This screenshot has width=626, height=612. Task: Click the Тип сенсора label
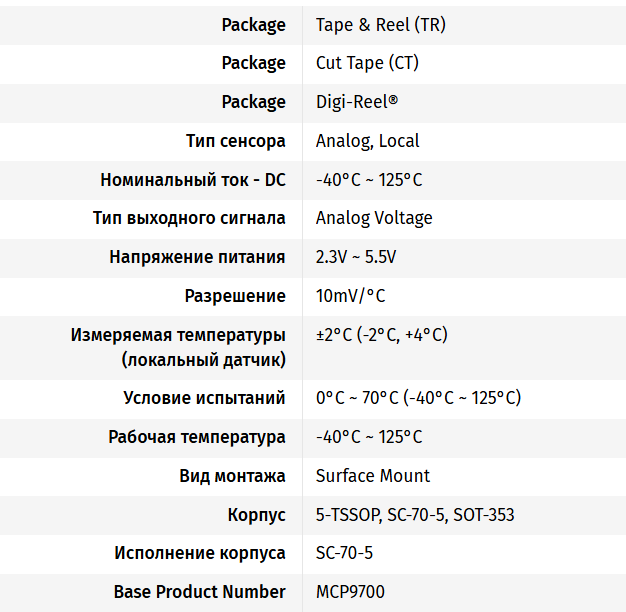coord(235,141)
